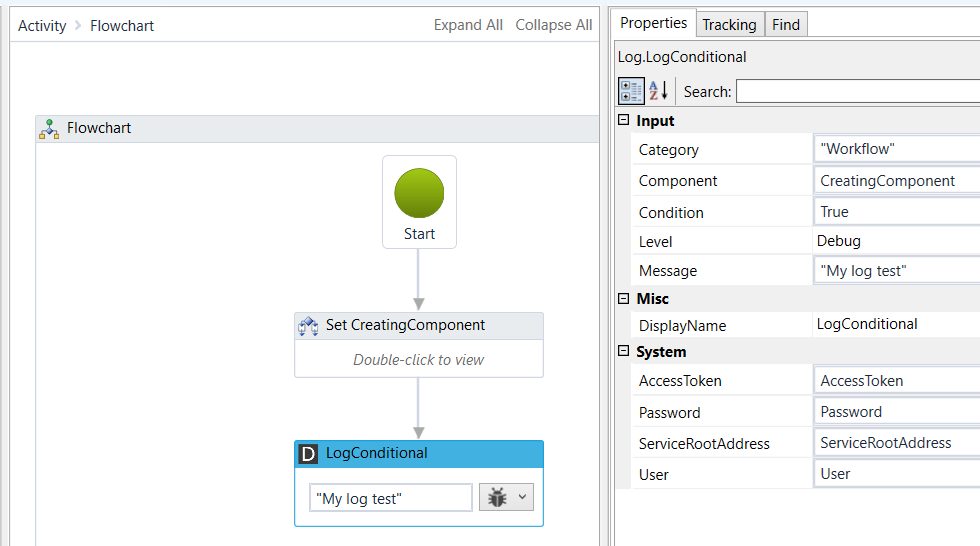Click the bug debug level icon
The height and width of the screenshot is (546, 980).
pyautogui.click(x=497, y=497)
